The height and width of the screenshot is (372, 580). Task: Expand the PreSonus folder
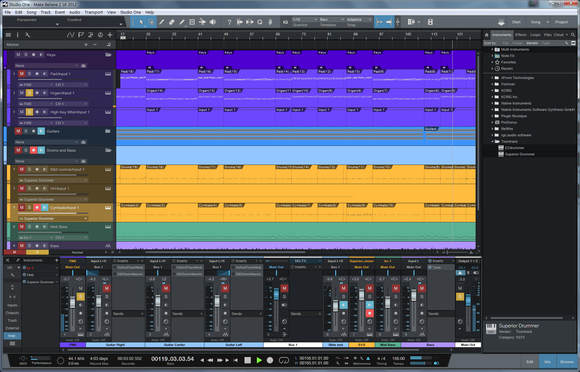coord(492,122)
